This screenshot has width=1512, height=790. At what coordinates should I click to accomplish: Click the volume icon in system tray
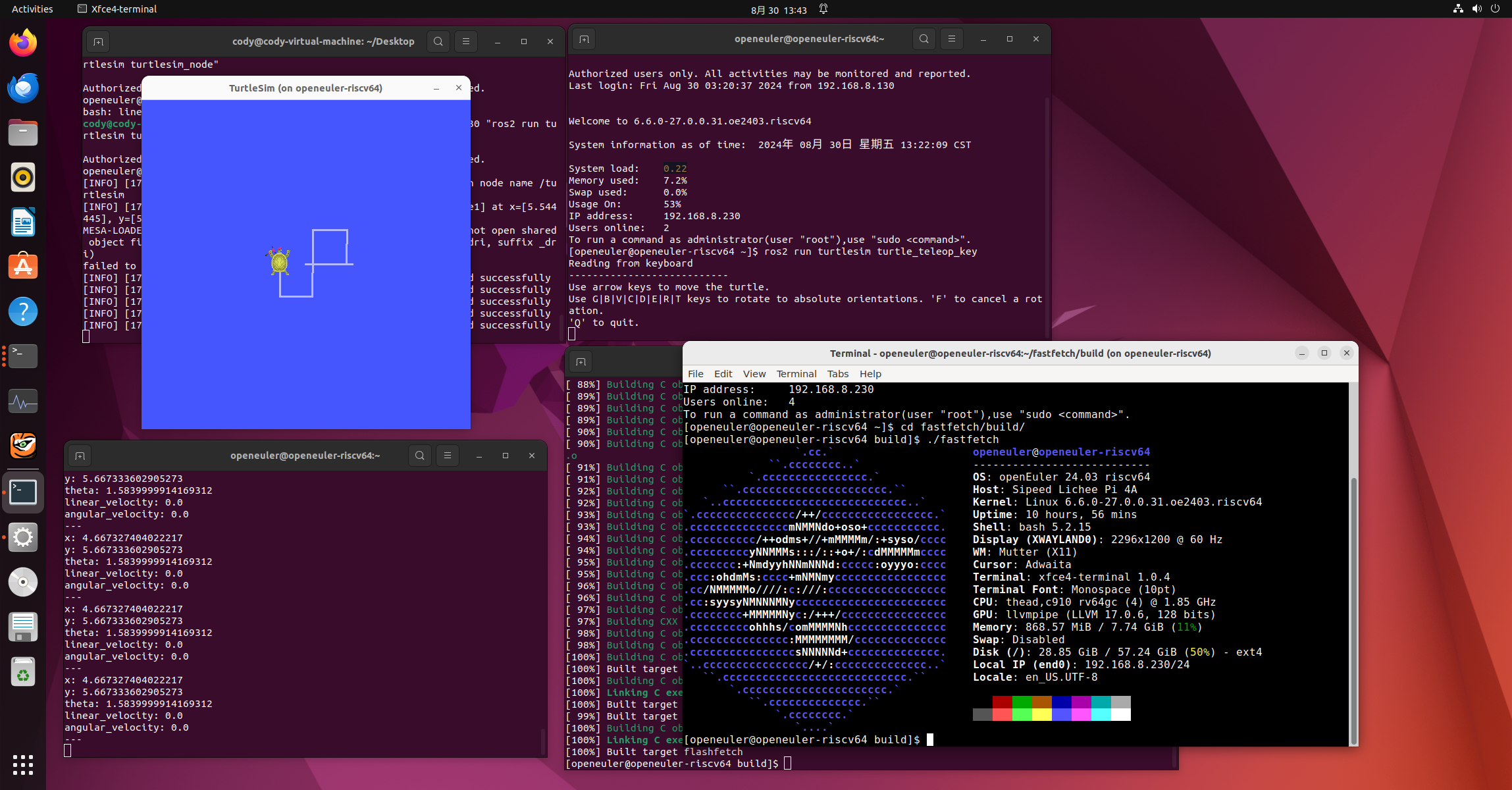[1476, 9]
